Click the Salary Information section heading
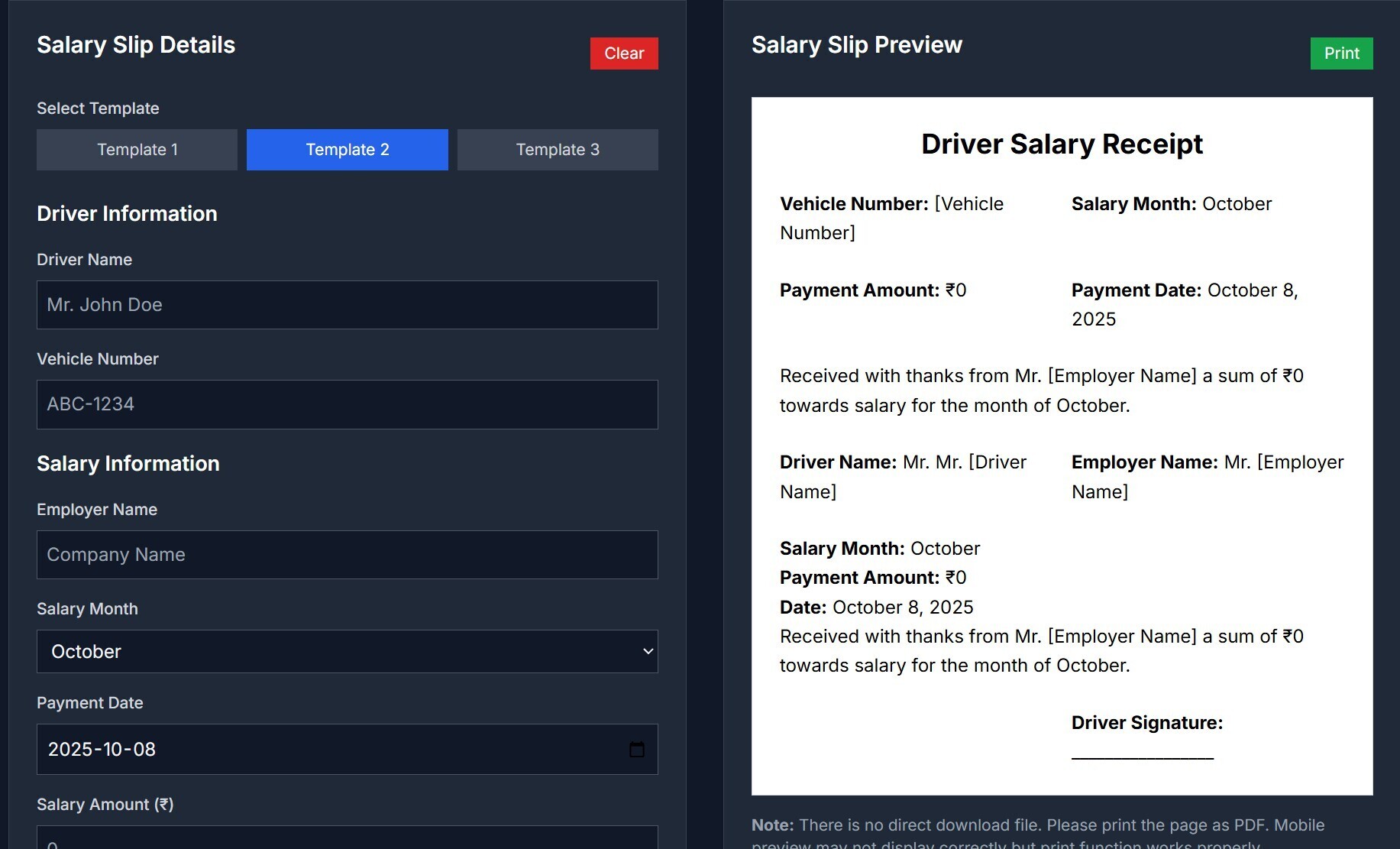The height and width of the screenshot is (849, 1400). [x=128, y=464]
